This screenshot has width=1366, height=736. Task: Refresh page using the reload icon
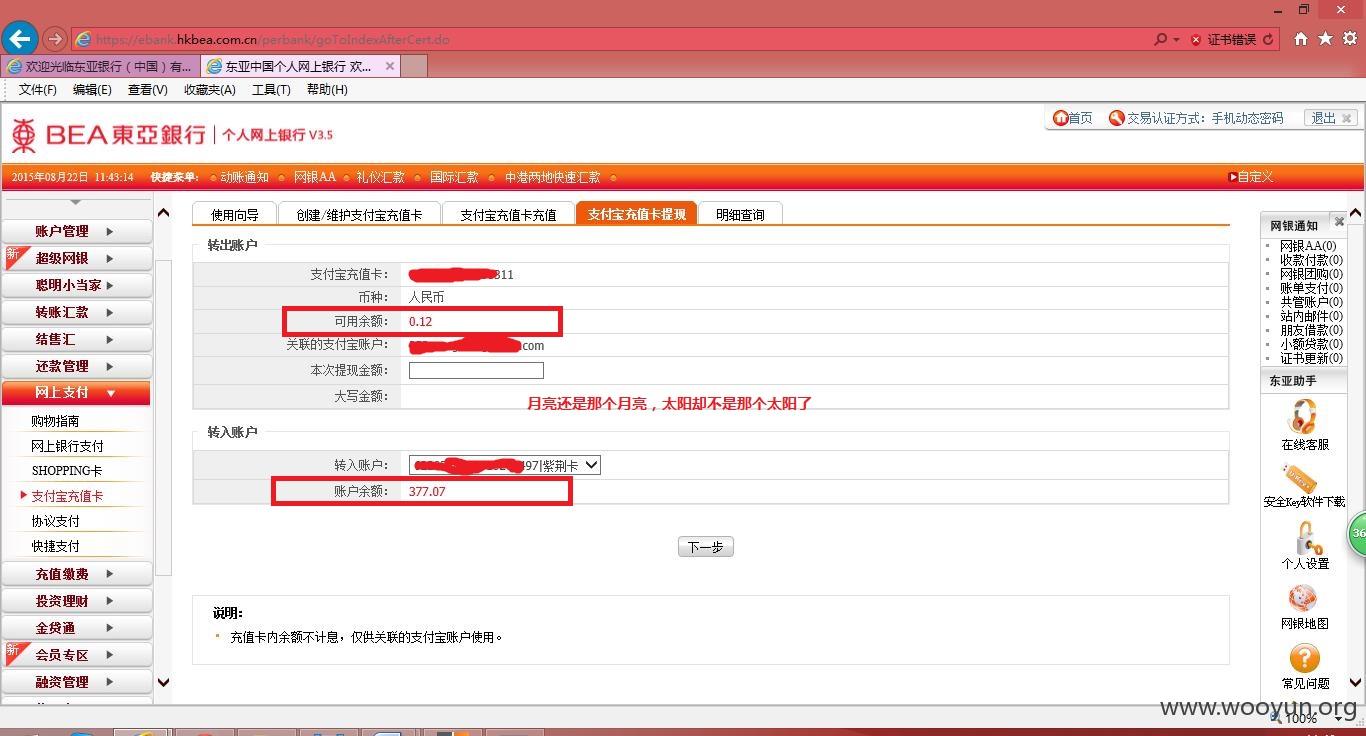coord(1268,40)
